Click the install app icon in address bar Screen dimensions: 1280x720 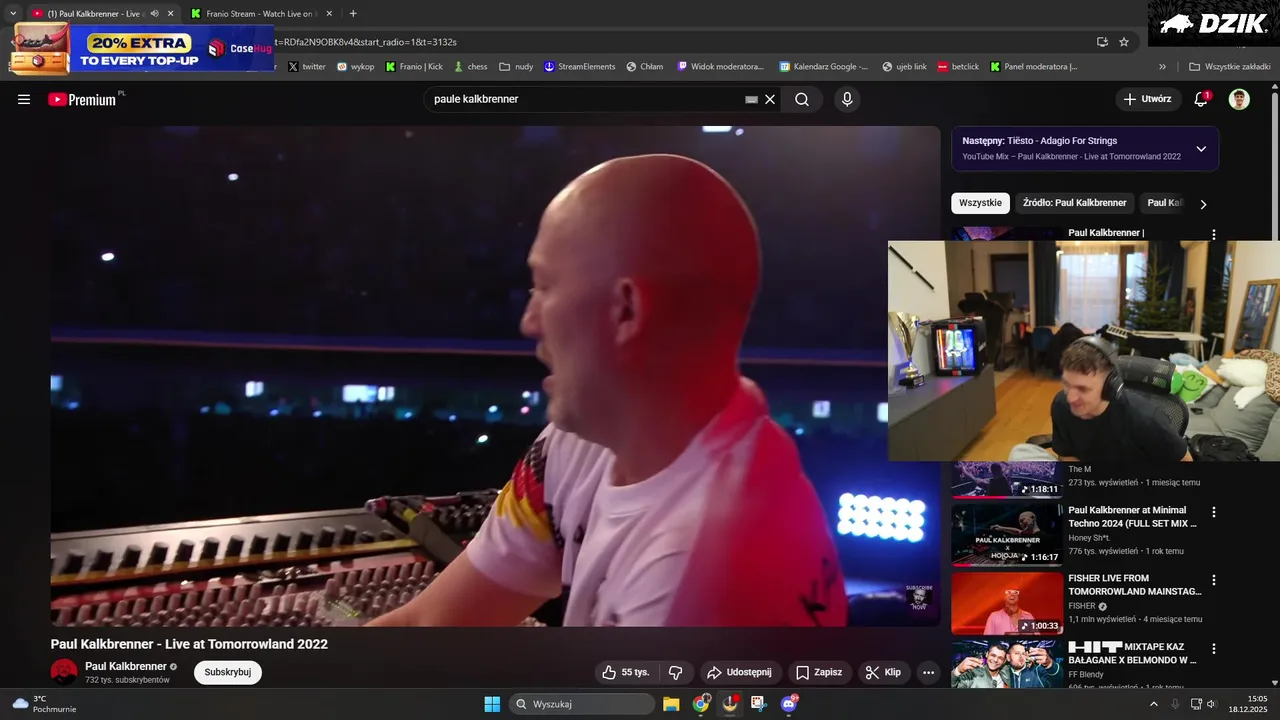(x=1102, y=42)
